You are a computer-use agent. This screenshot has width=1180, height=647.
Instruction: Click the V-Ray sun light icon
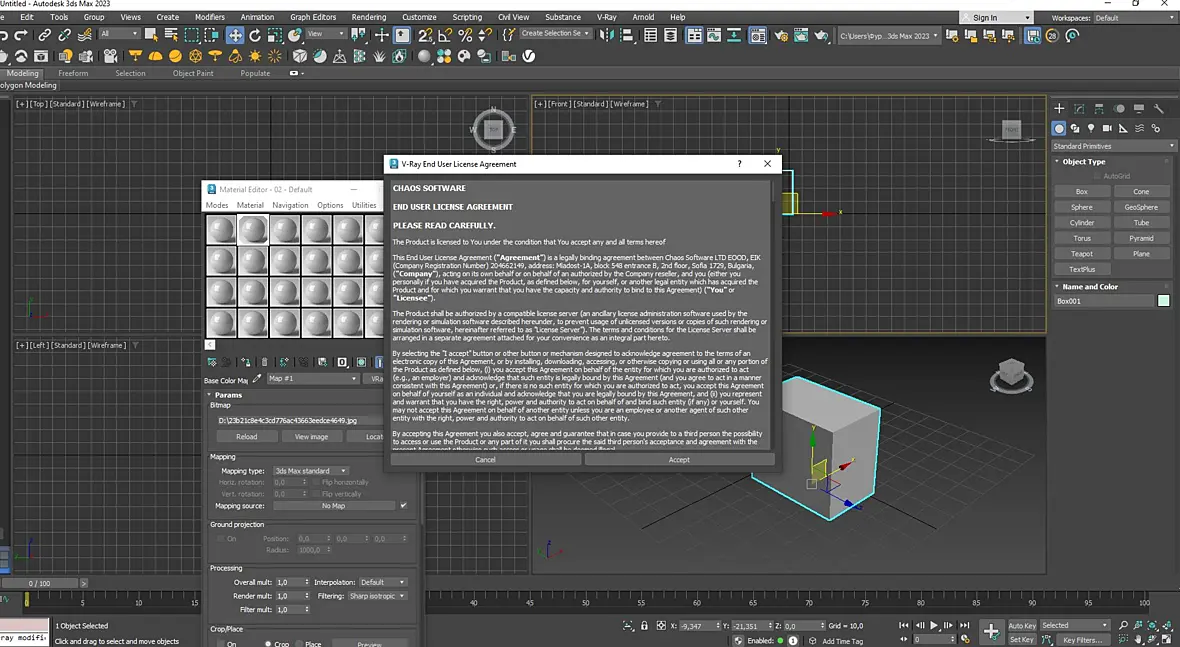pyautogui.click(x=255, y=56)
